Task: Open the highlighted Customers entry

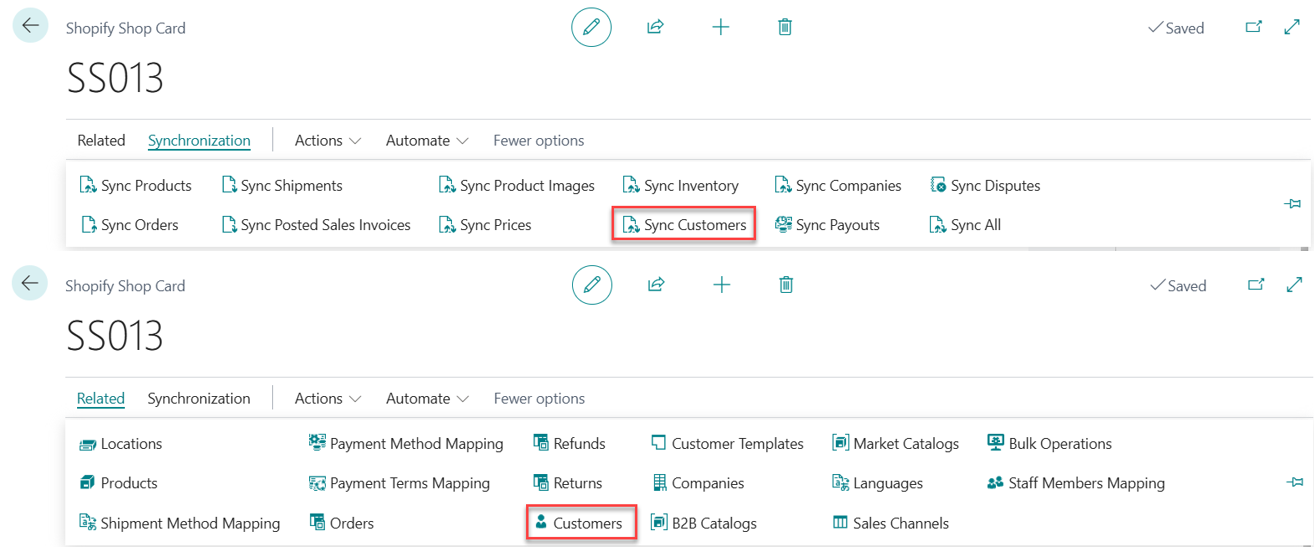Action: [581, 523]
